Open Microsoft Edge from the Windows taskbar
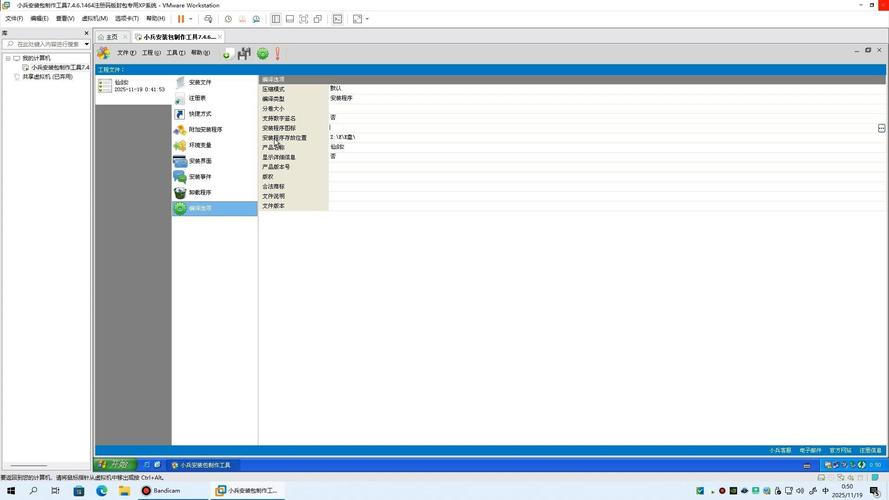The image size is (889, 500). pyautogui.click(x=101, y=490)
